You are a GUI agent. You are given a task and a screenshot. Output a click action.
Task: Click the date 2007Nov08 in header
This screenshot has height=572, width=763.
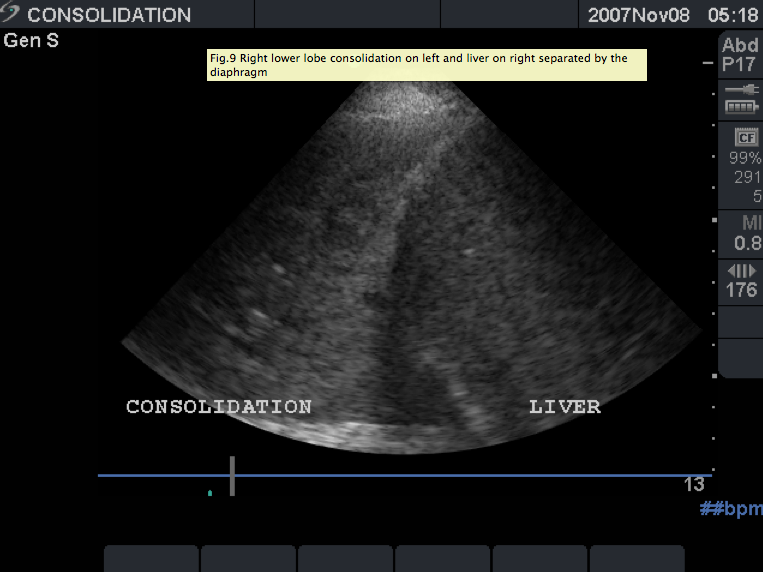(638, 15)
